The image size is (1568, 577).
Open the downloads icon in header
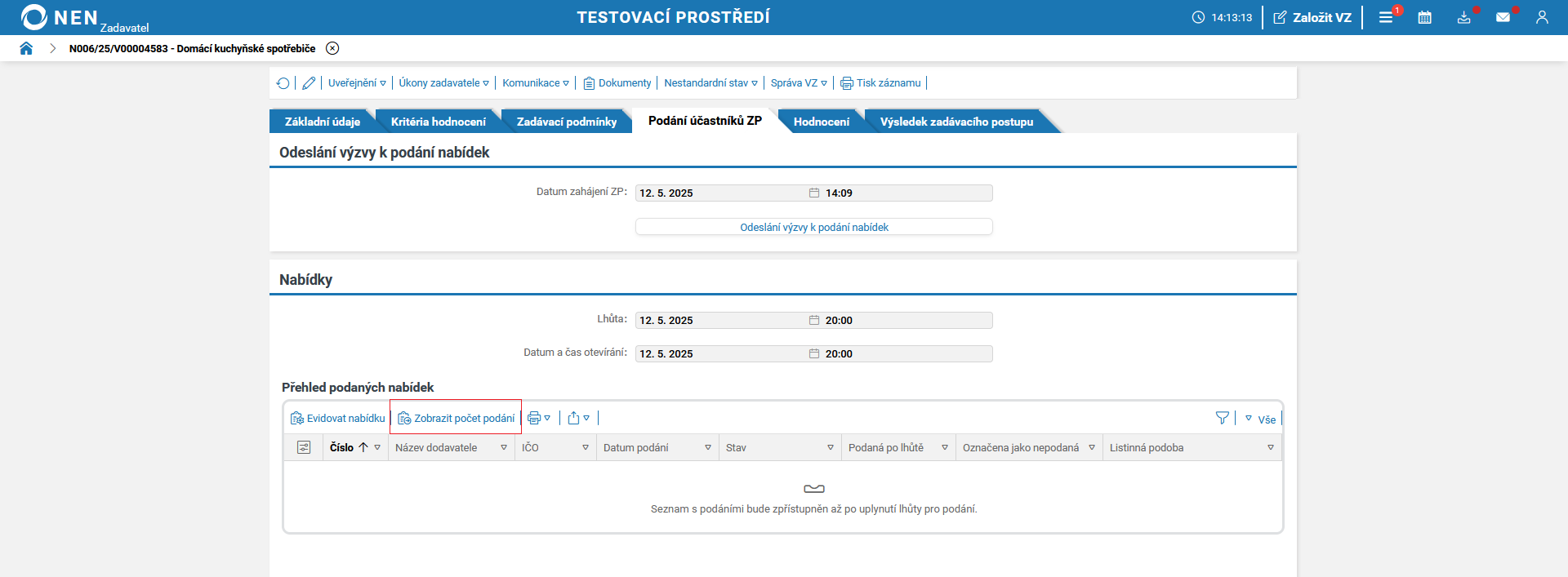pos(1464,17)
